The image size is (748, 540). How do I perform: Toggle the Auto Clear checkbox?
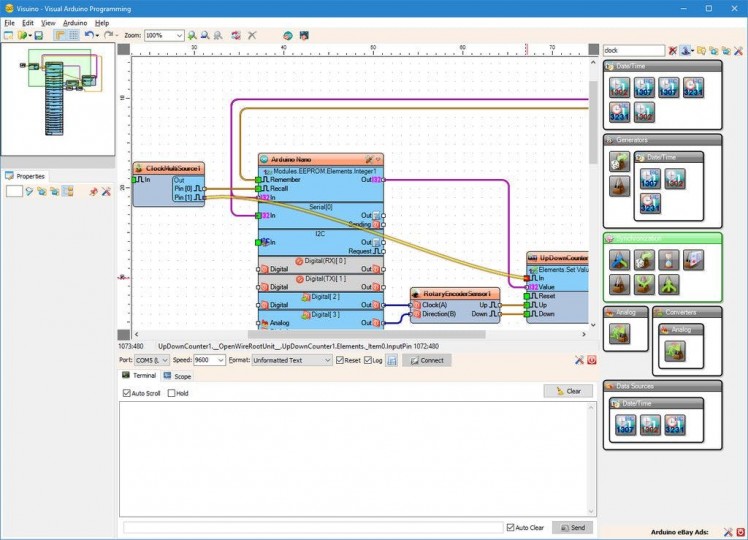pos(510,527)
